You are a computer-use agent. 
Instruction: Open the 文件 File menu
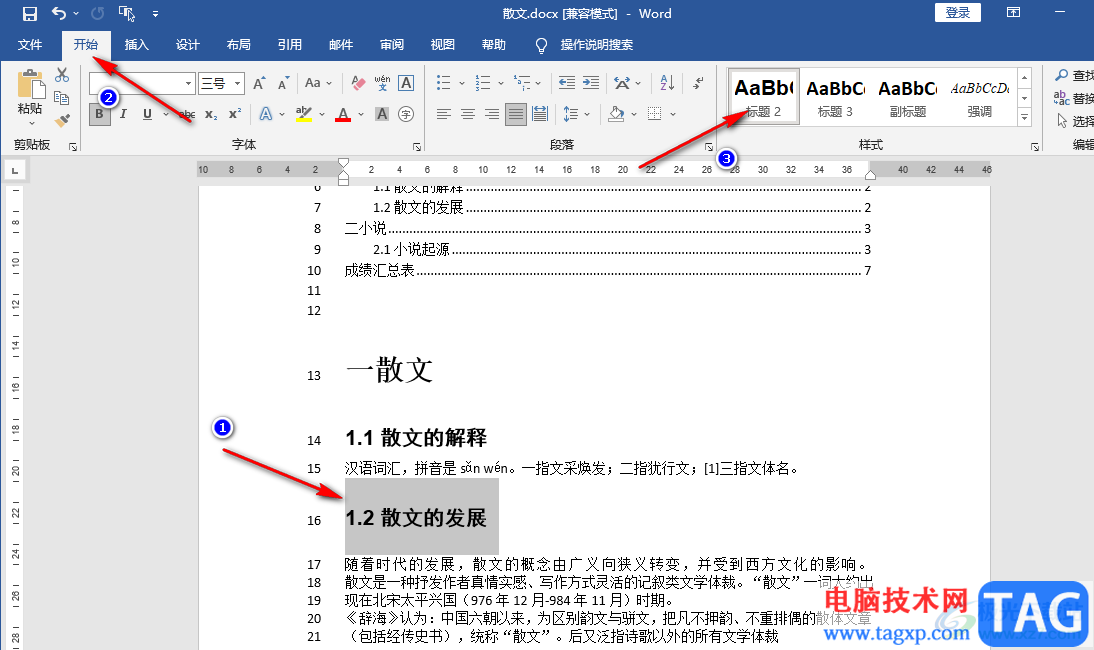(x=30, y=45)
